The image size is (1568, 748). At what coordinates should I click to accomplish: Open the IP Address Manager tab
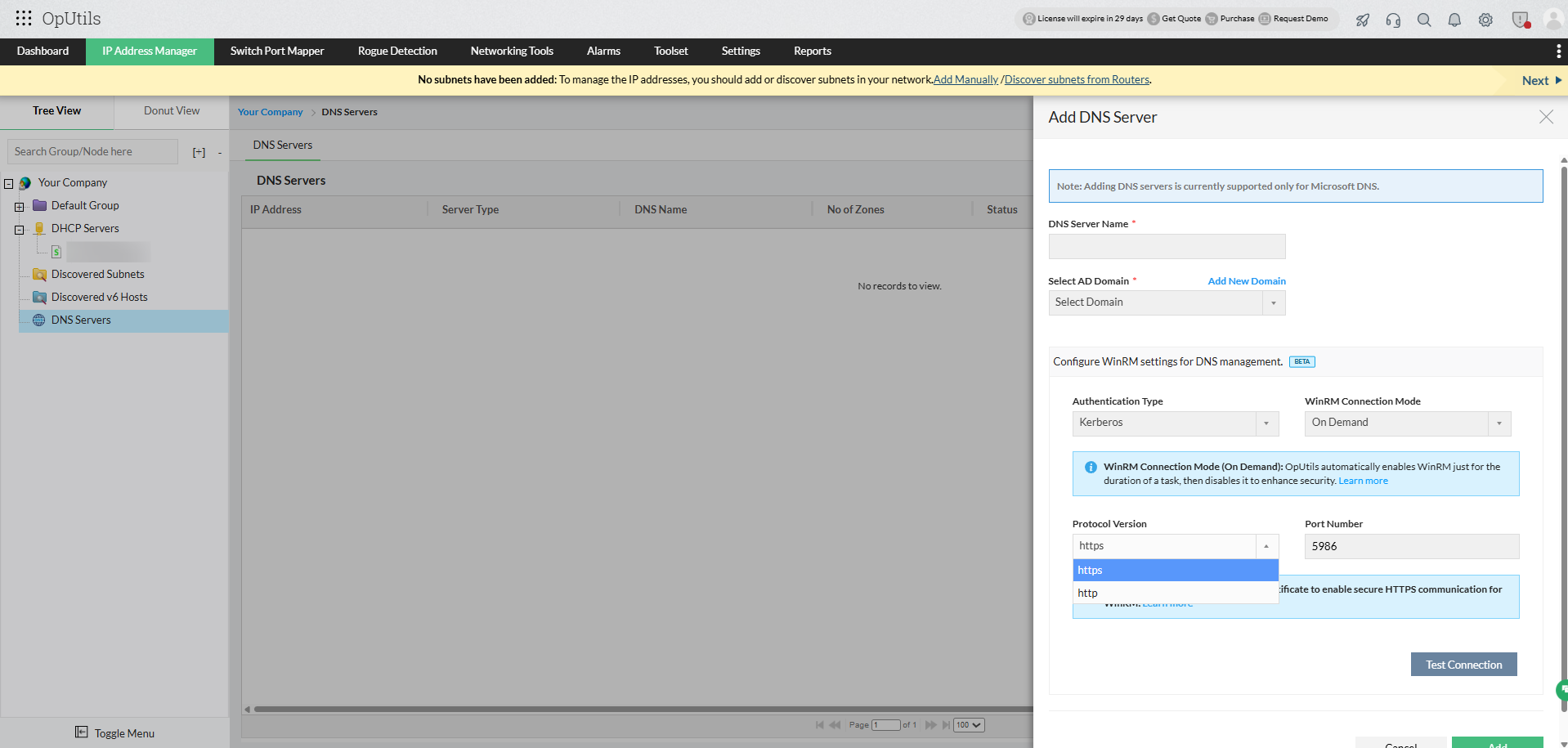150,52
